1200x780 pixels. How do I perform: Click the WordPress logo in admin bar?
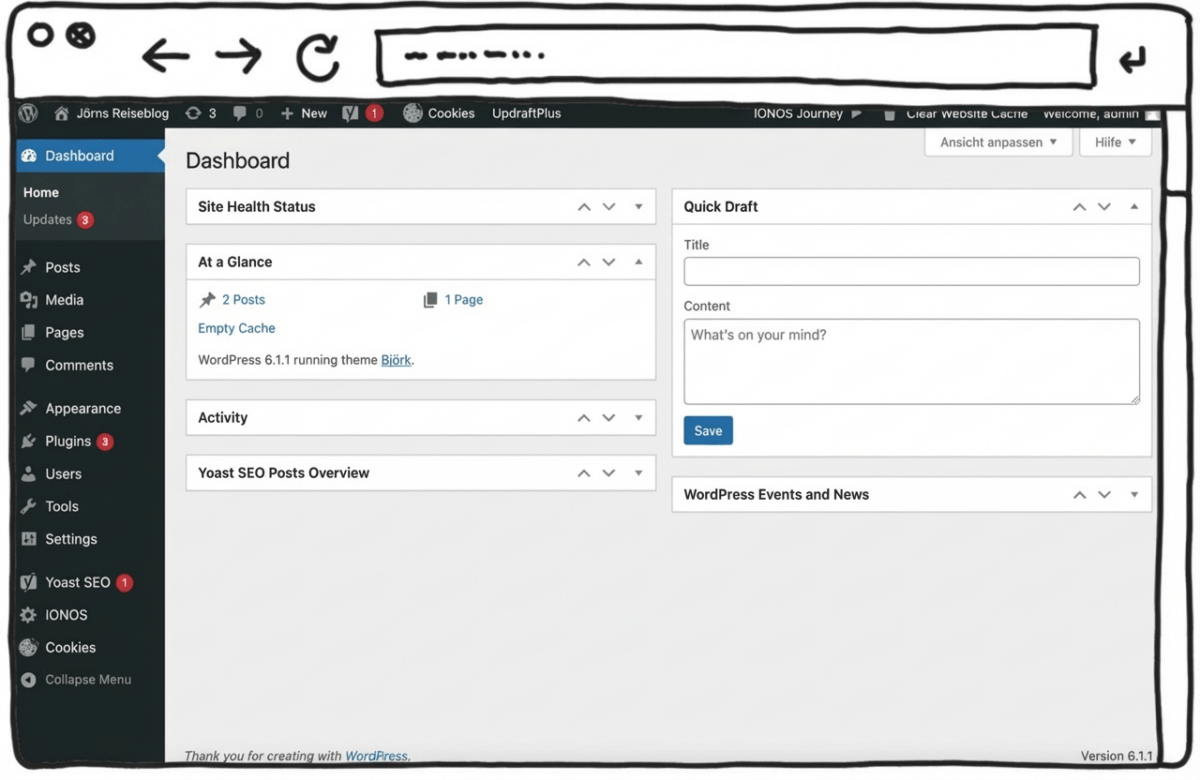(x=28, y=114)
